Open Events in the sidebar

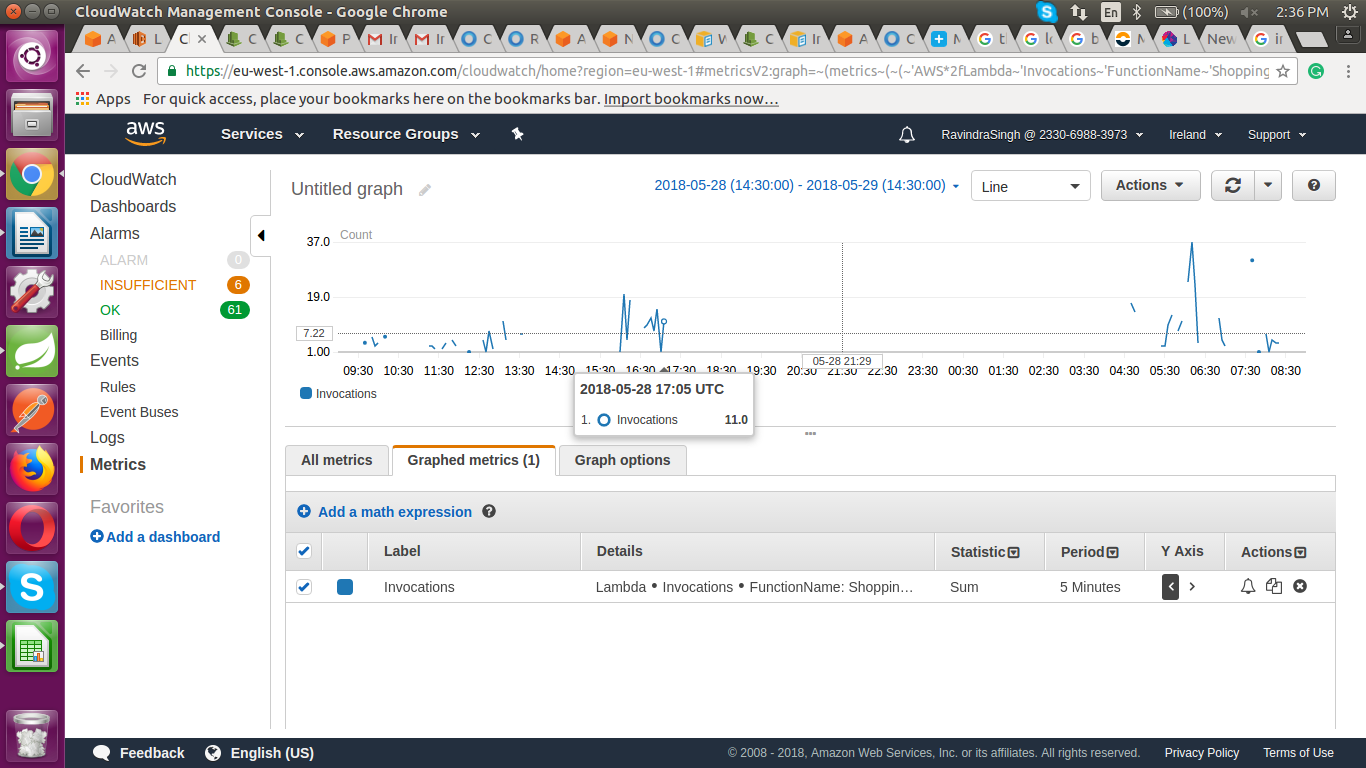(x=114, y=360)
